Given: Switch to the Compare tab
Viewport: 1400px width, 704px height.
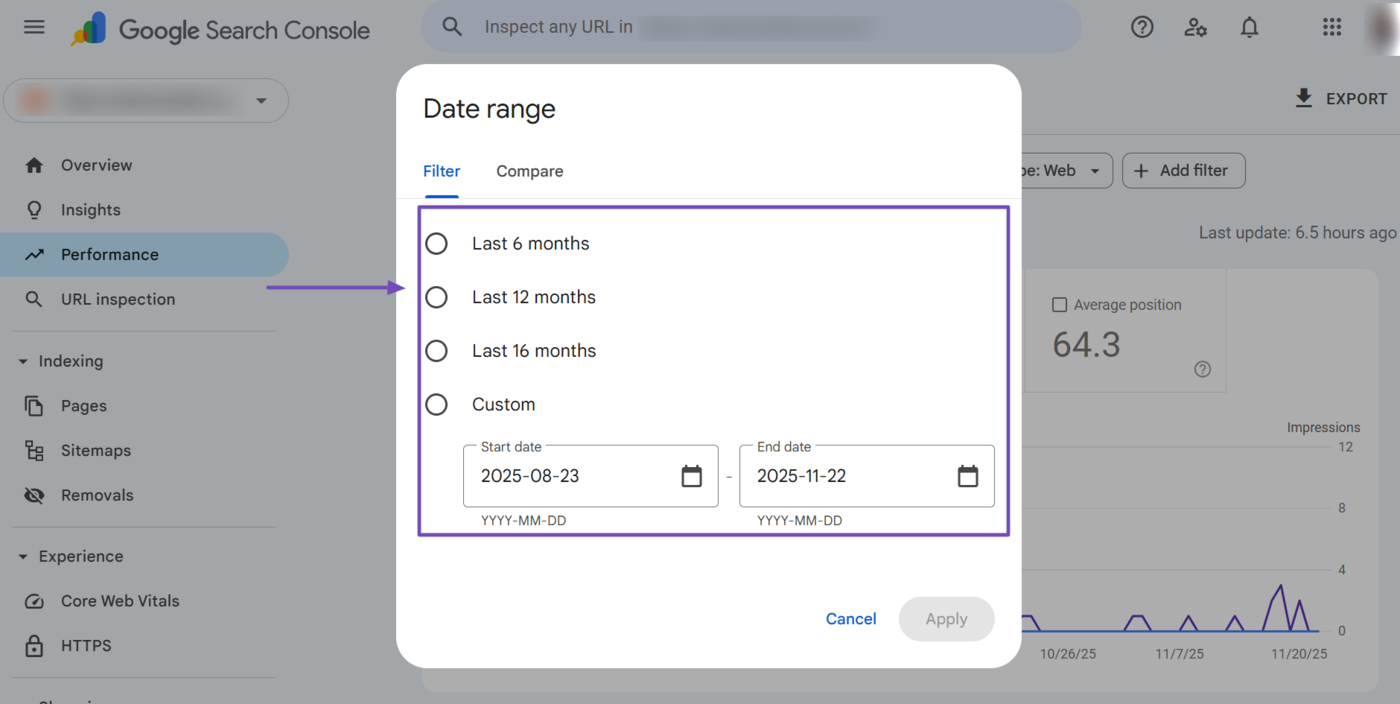Looking at the screenshot, I should pyautogui.click(x=529, y=171).
